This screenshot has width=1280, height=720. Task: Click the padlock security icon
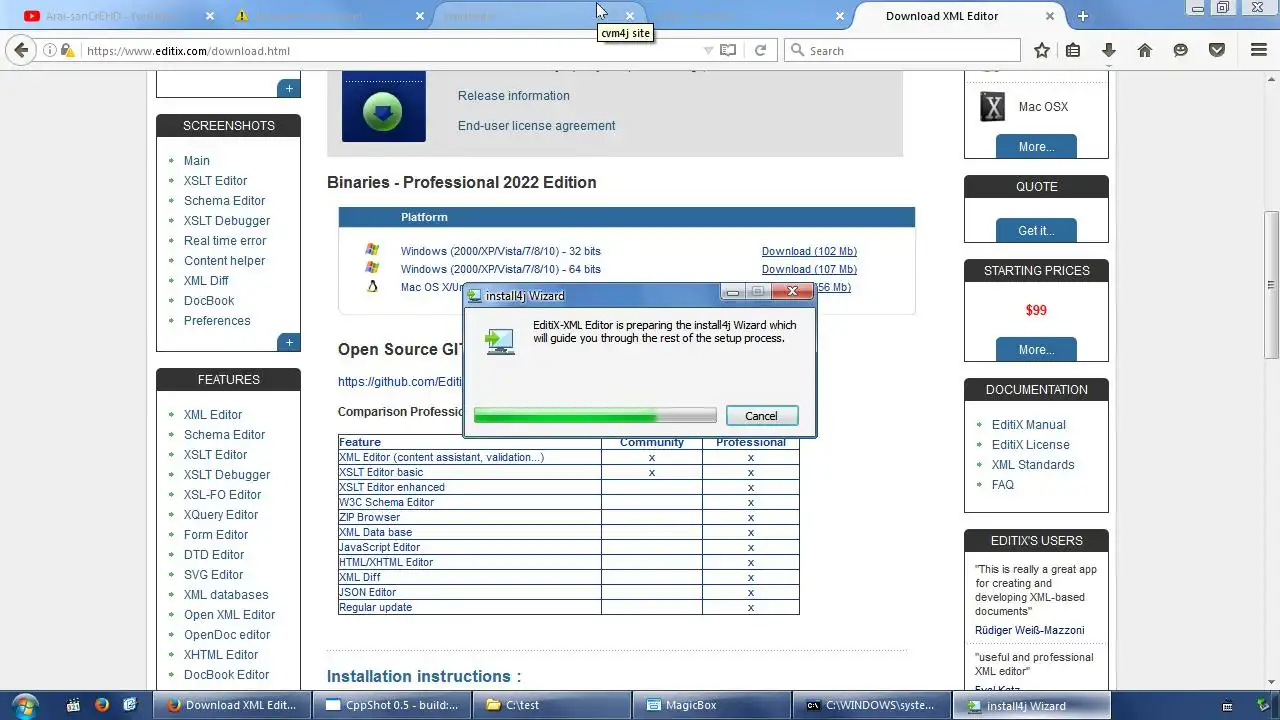point(67,50)
